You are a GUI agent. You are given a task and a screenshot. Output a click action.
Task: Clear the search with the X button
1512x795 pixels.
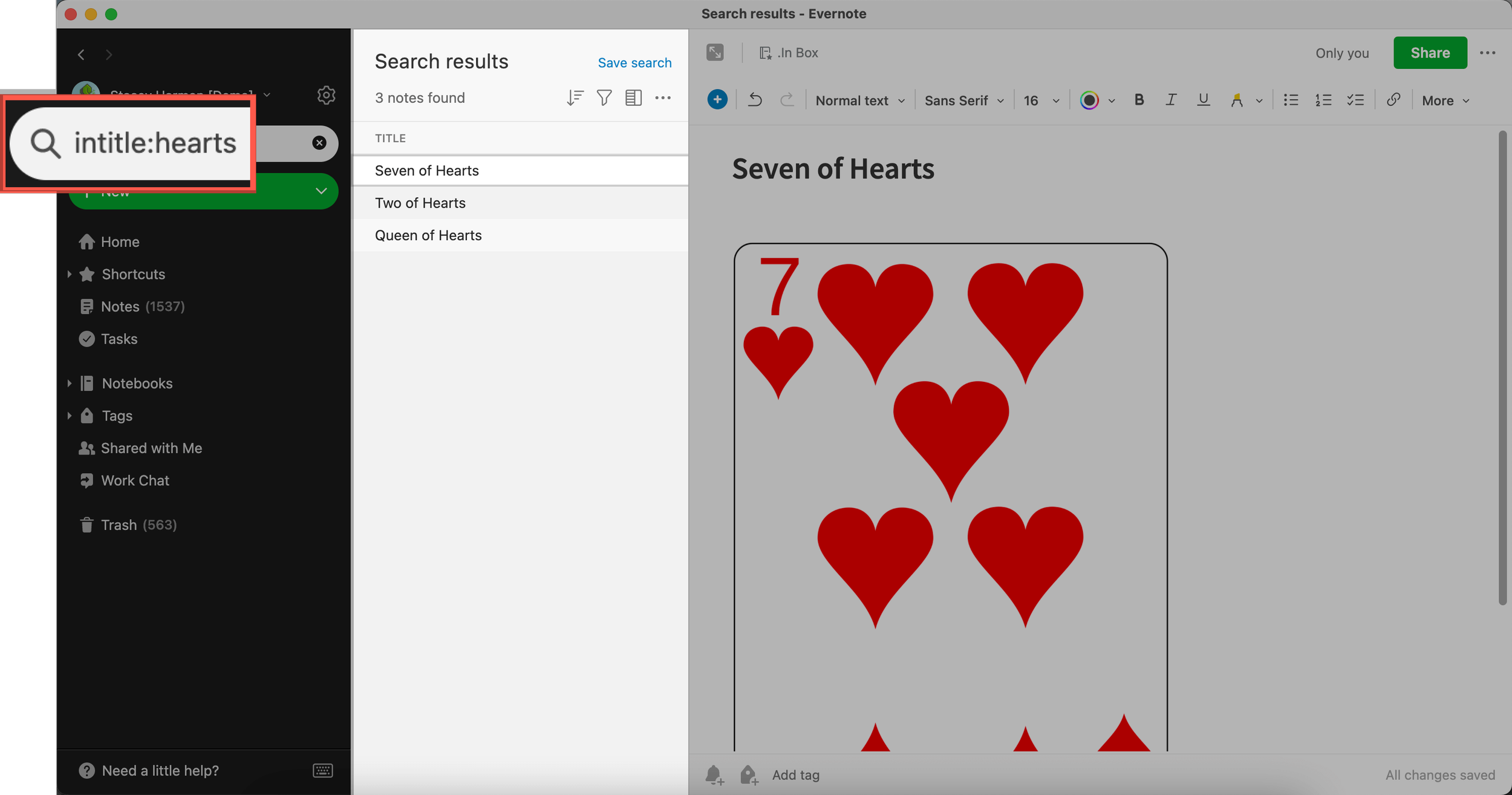[x=319, y=143]
